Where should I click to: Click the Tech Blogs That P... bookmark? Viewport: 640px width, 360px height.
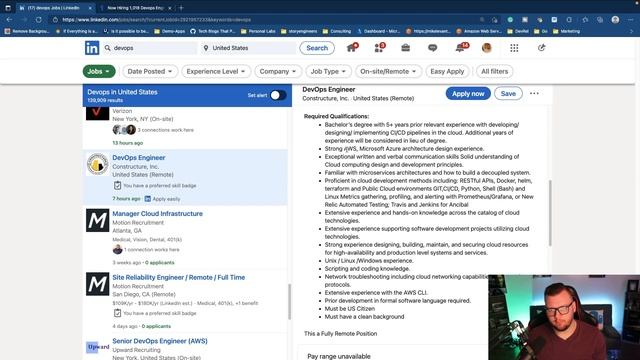point(213,31)
